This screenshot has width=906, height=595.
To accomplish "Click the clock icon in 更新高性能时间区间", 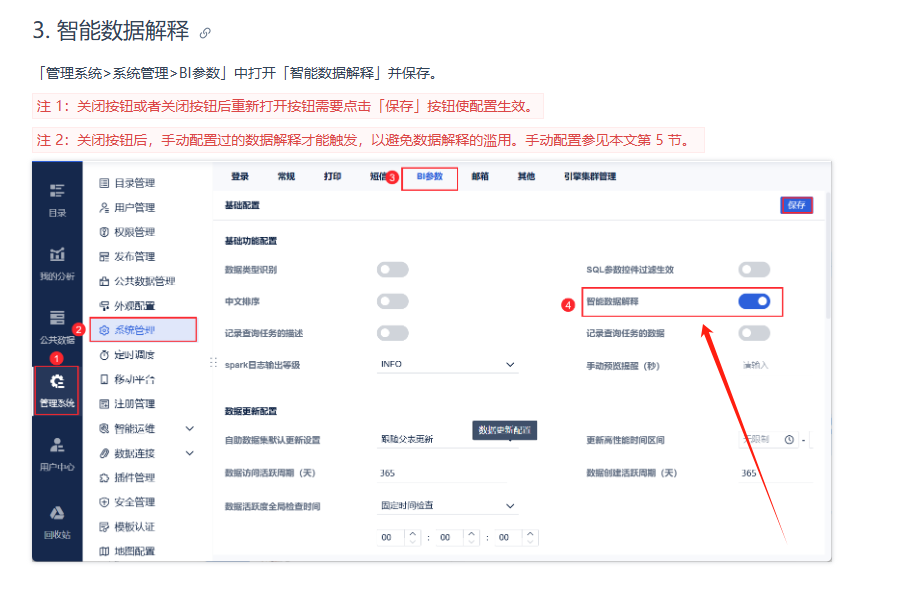I will [x=789, y=440].
